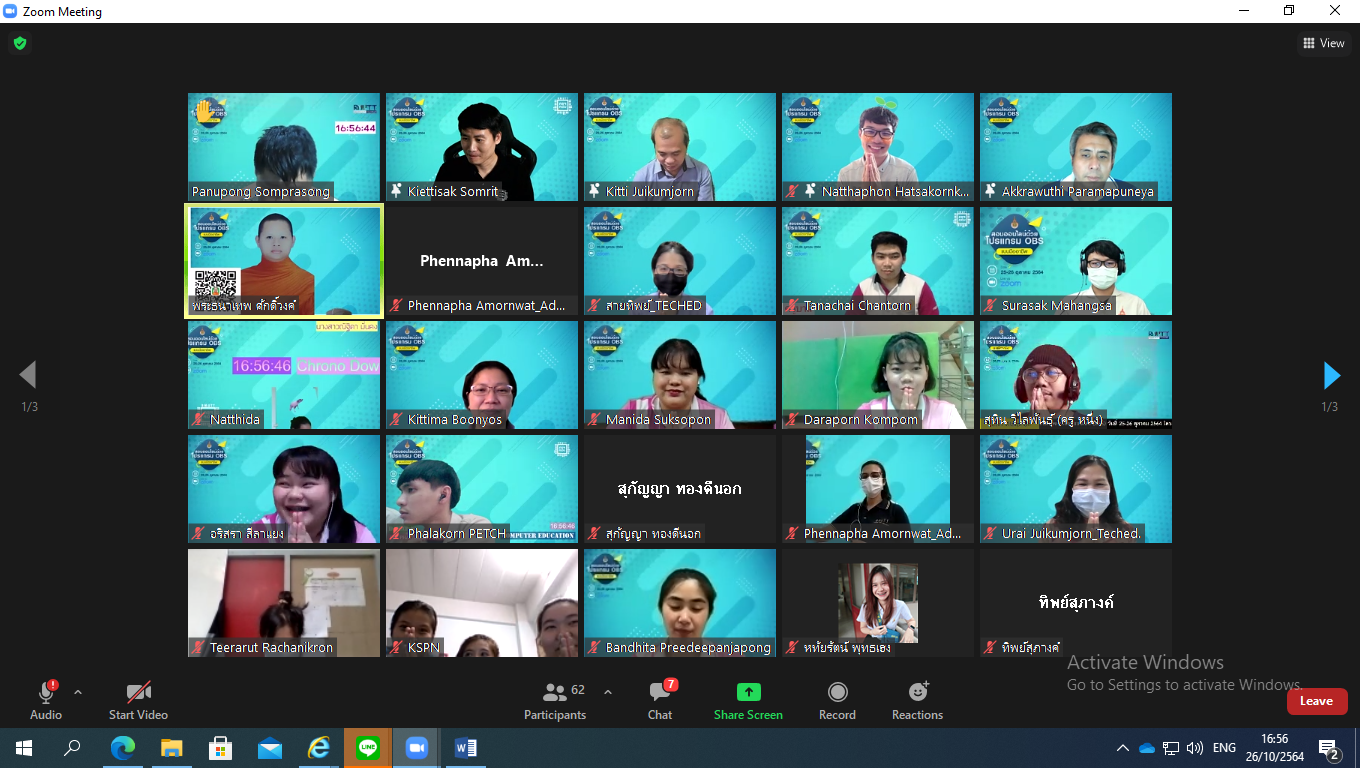The width and height of the screenshot is (1360, 768).
Task: Open LINE app from taskbar
Action: pos(368,748)
